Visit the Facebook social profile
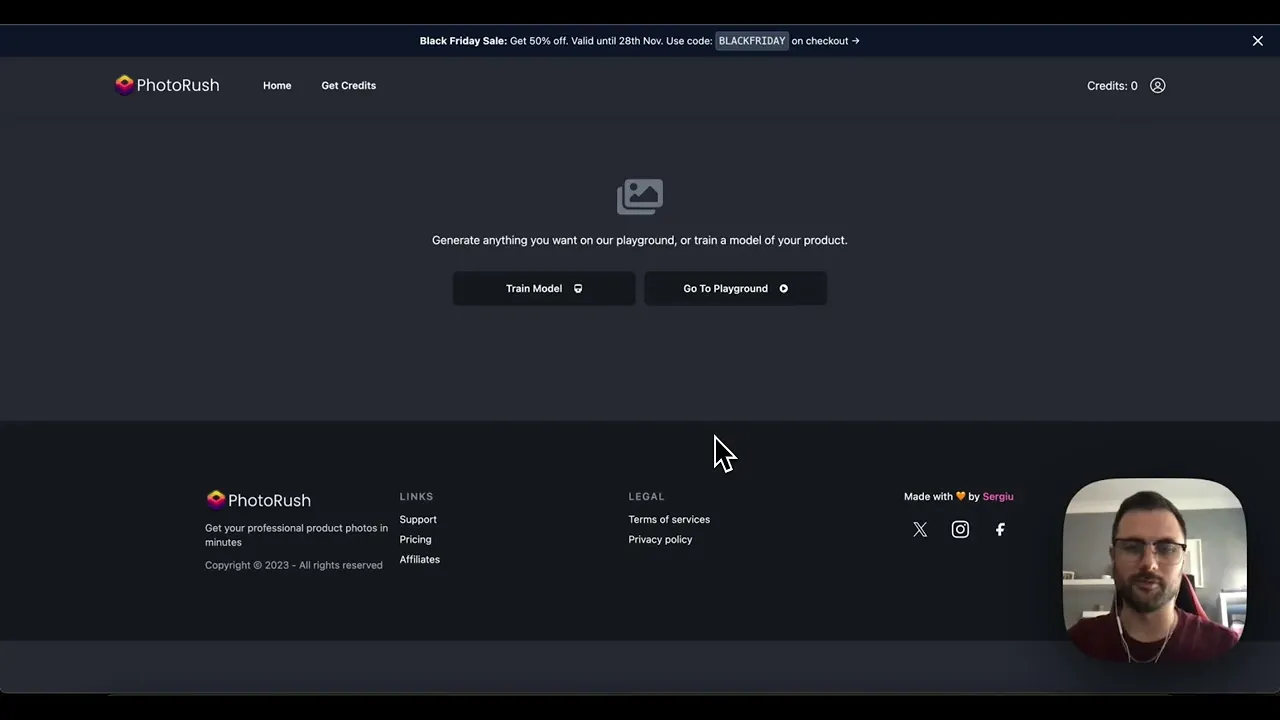 tap(1000, 530)
